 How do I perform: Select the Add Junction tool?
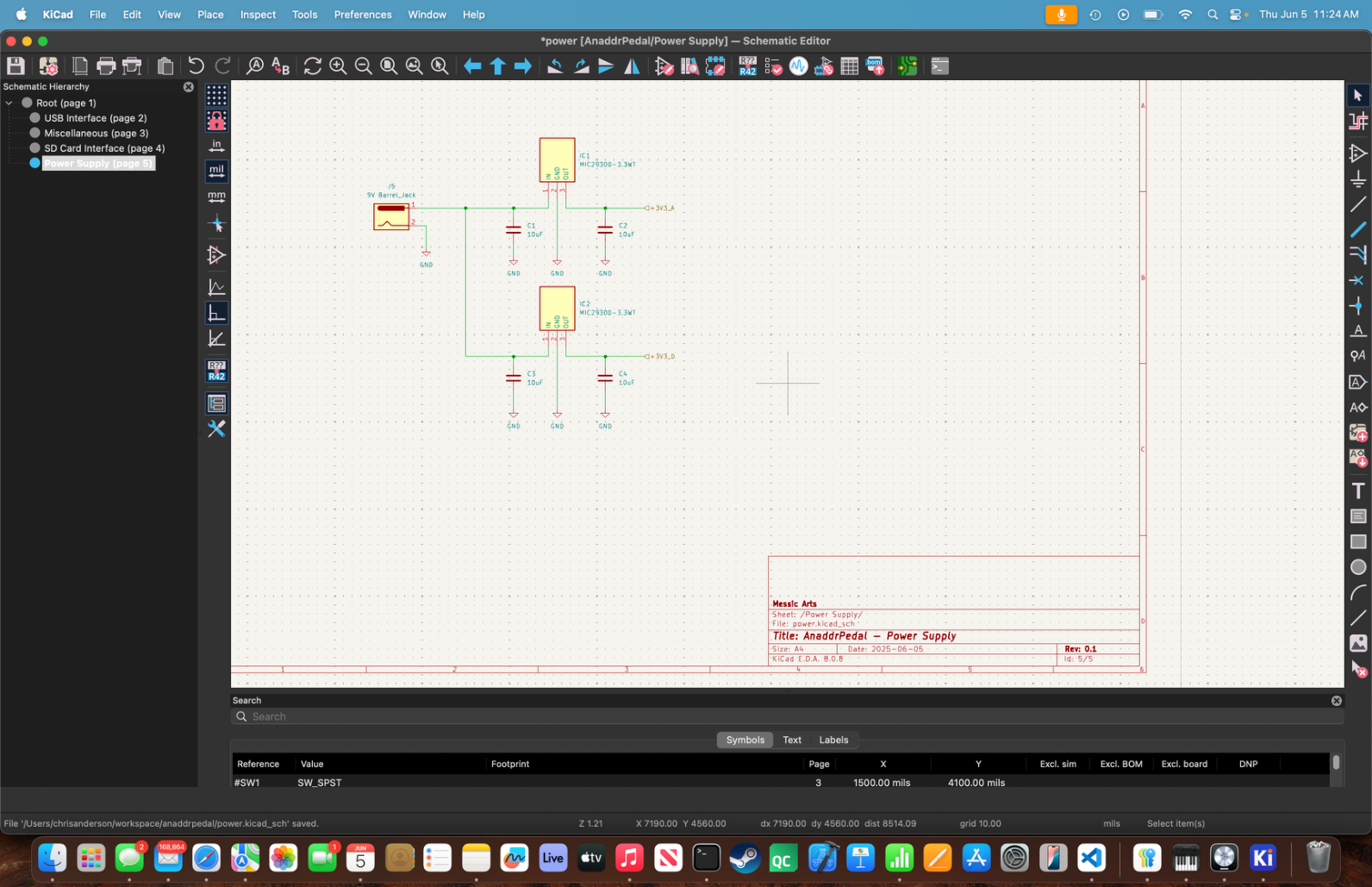(x=1358, y=305)
